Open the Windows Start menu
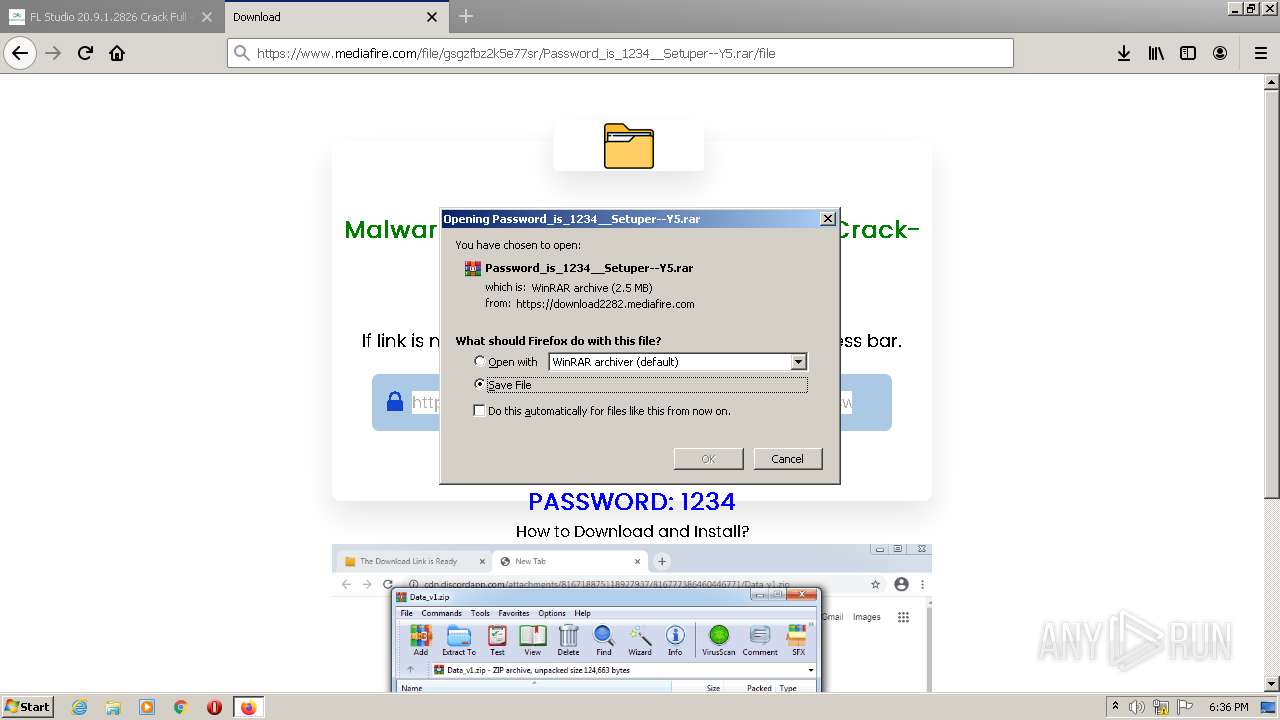Image resolution: width=1280 pixels, height=720 pixels. 27,706
